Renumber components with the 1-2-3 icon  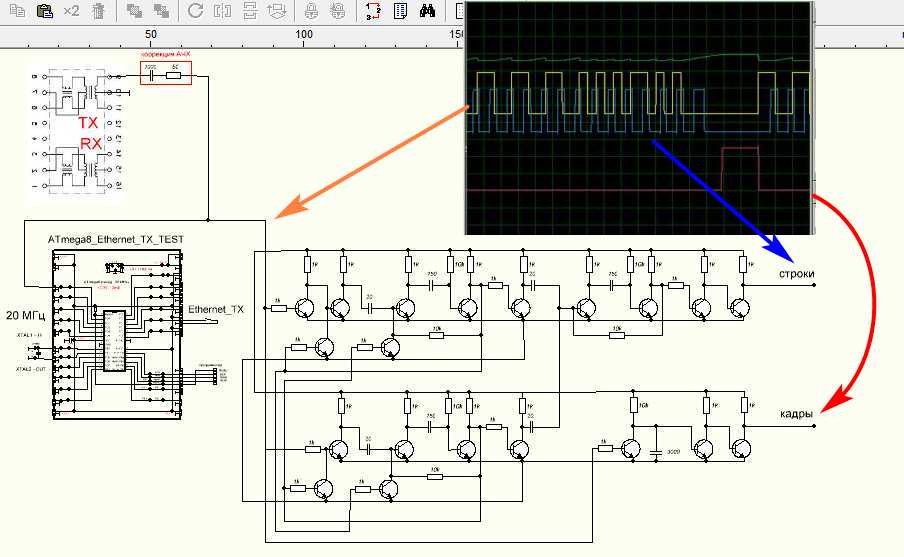click(x=372, y=12)
